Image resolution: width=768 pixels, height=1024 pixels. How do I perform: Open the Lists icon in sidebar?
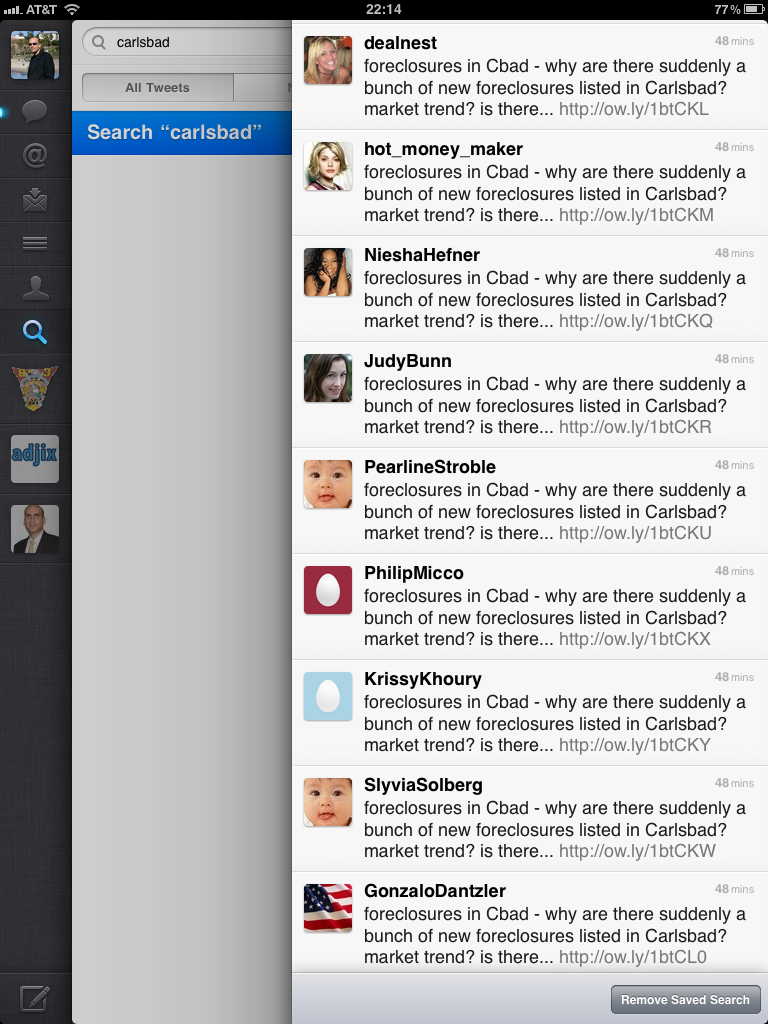pos(35,244)
